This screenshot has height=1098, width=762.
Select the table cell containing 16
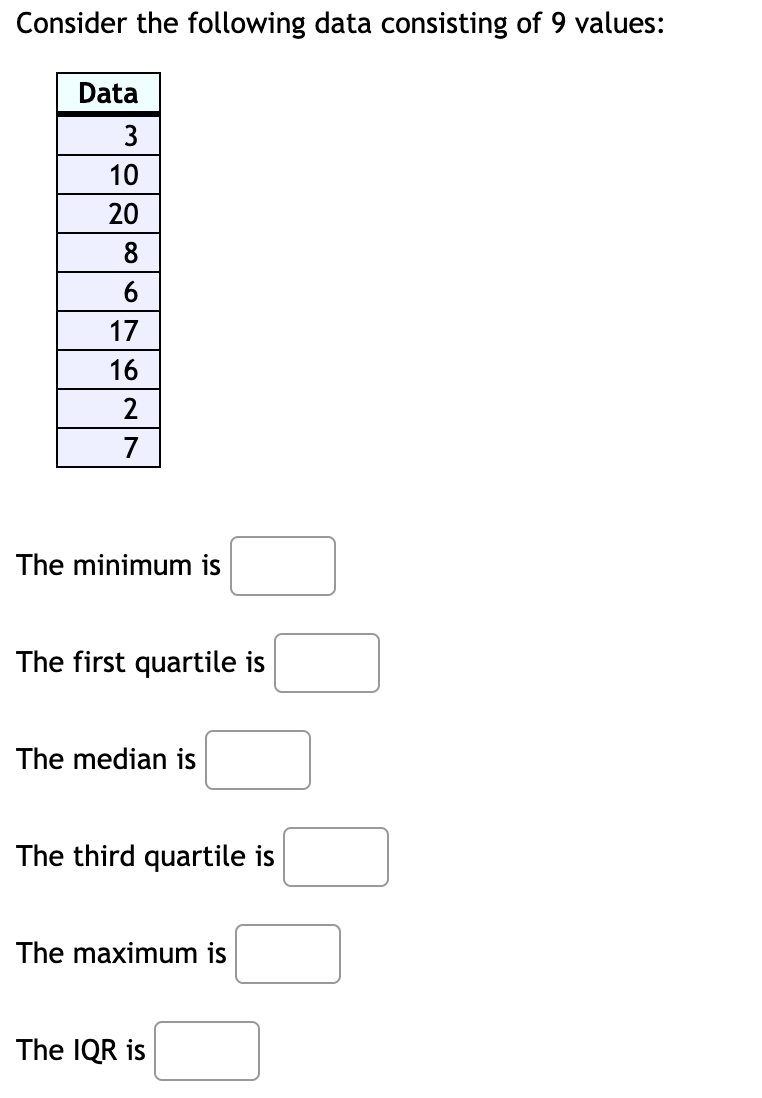108,369
